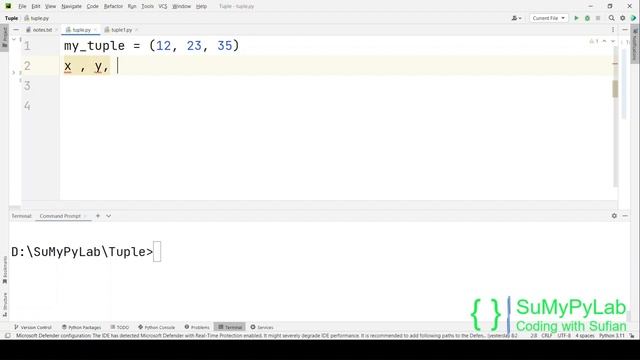Image resolution: width=640 pixels, height=360 pixels.
Task: Open the Run menu
Action: coord(132,6)
